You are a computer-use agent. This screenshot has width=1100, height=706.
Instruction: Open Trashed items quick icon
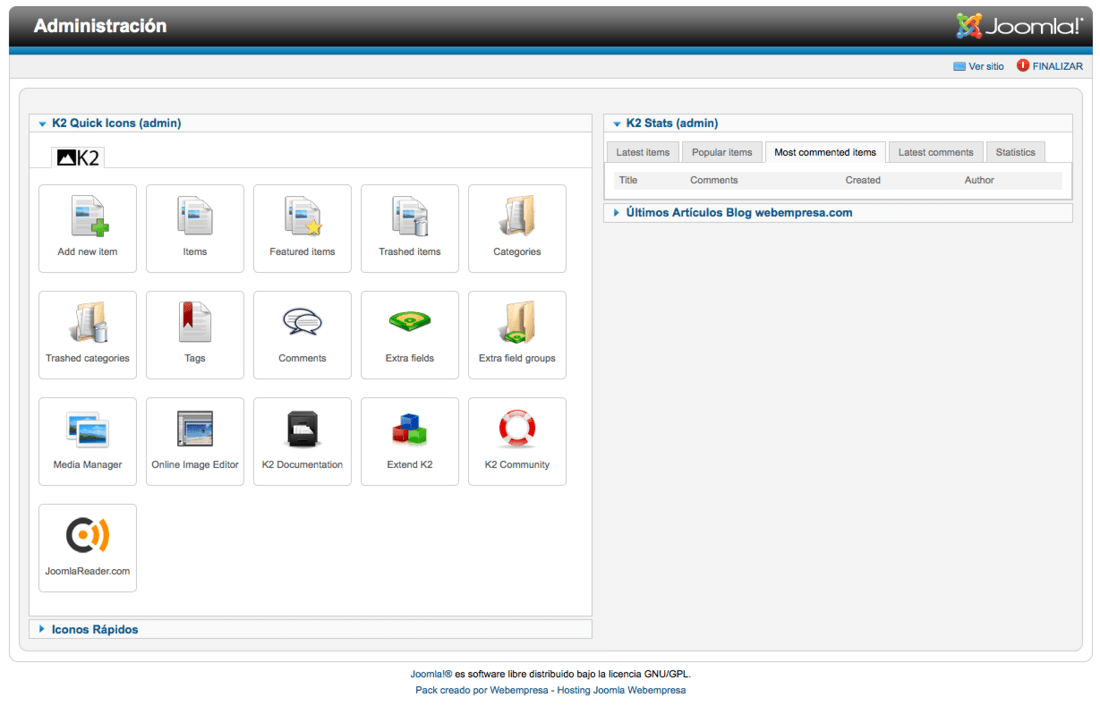pos(410,228)
